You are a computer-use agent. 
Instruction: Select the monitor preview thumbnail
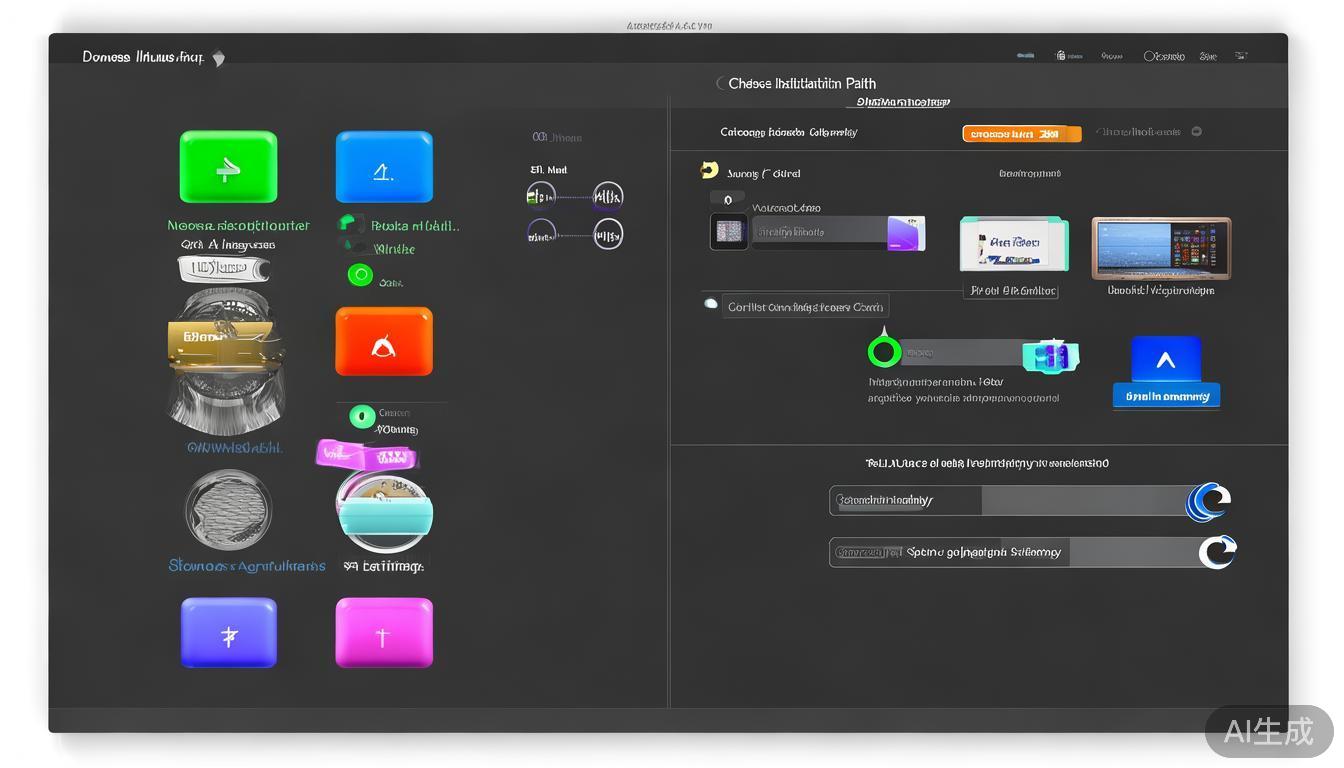[1161, 248]
